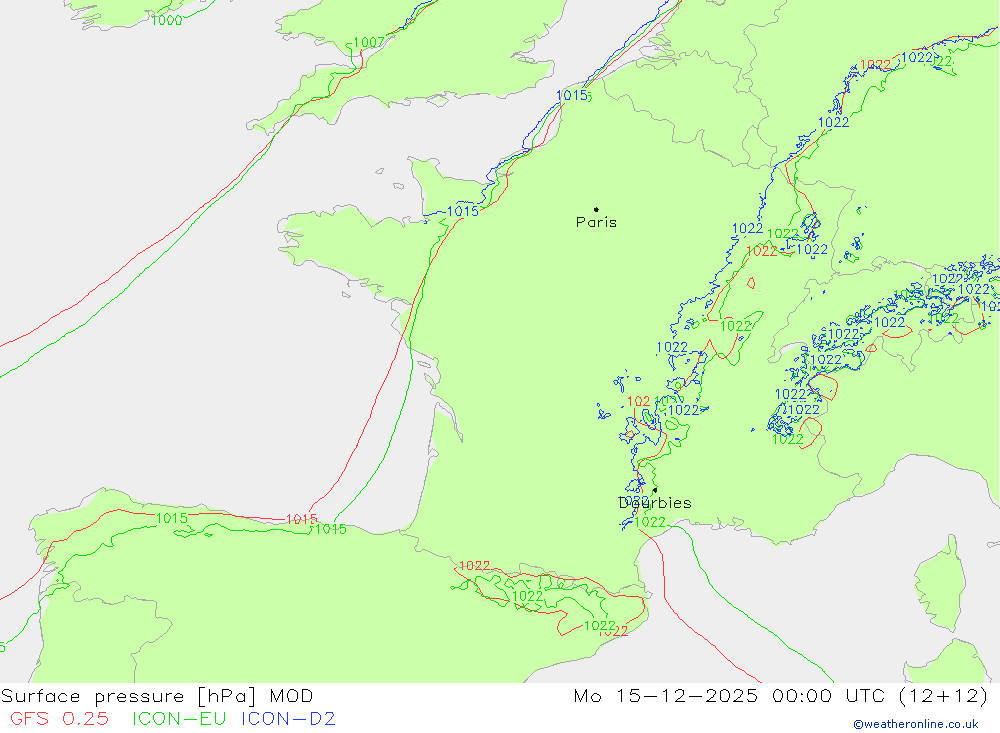Open the weatheronline.co.uk copyright link
This screenshot has width=1000, height=733.
coord(916,724)
